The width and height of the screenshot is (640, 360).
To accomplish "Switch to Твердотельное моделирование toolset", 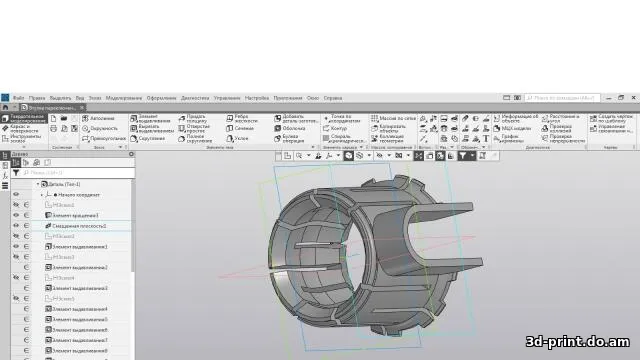I will (x=24, y=118).
